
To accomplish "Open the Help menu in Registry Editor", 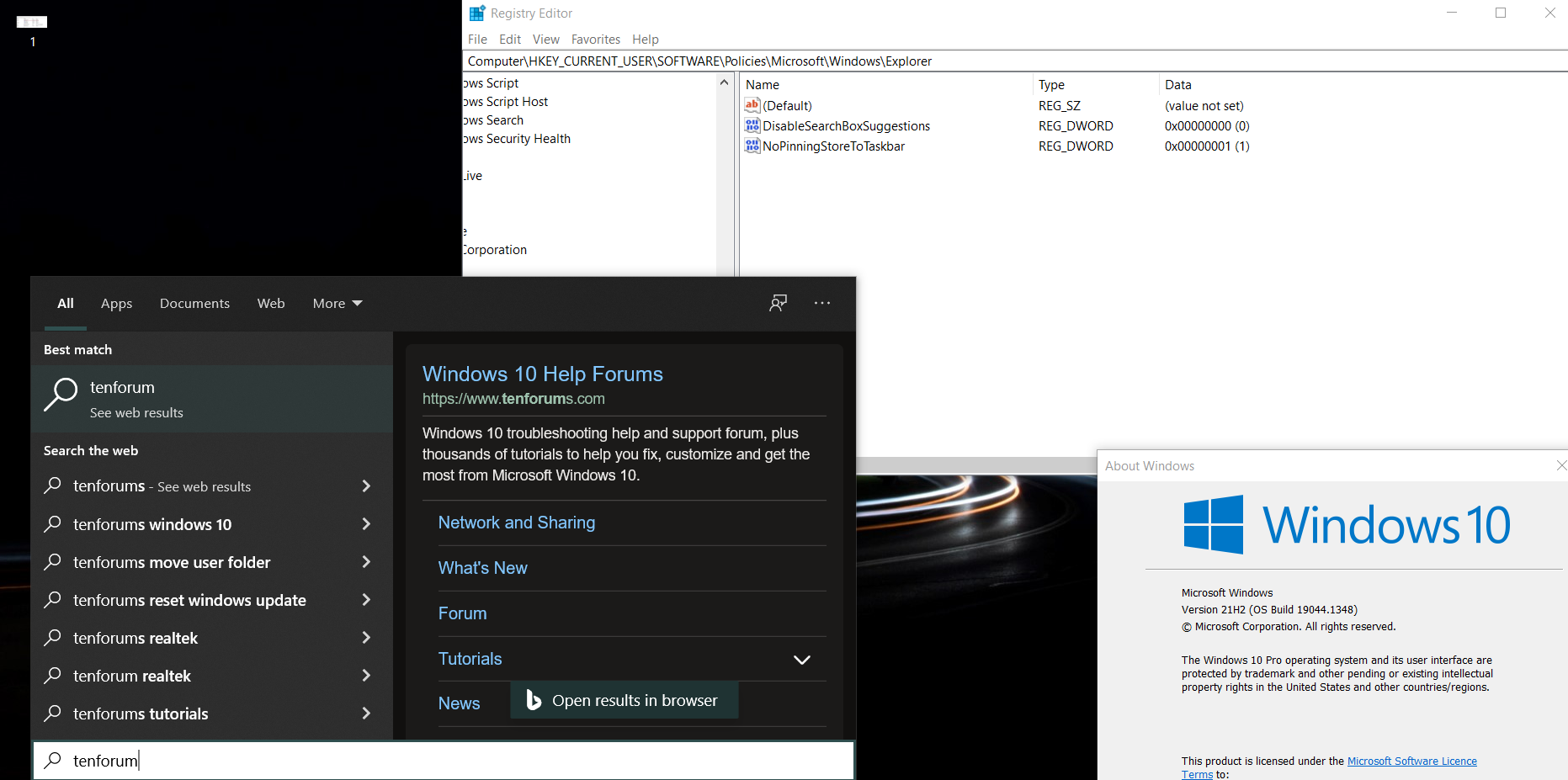I will click(x=646, y=40).
